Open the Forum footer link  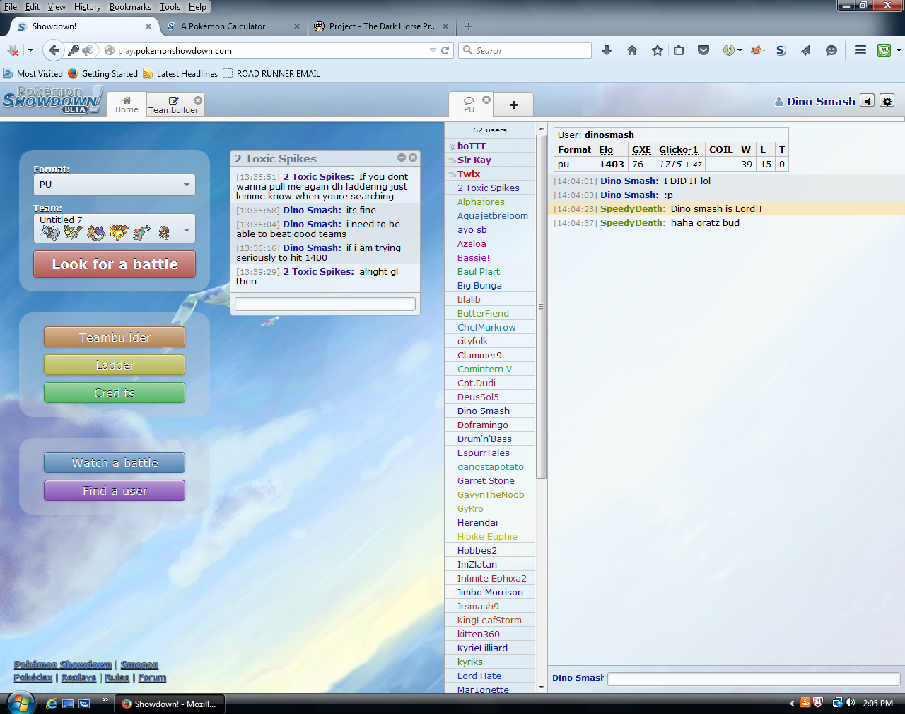coord(152,678)
